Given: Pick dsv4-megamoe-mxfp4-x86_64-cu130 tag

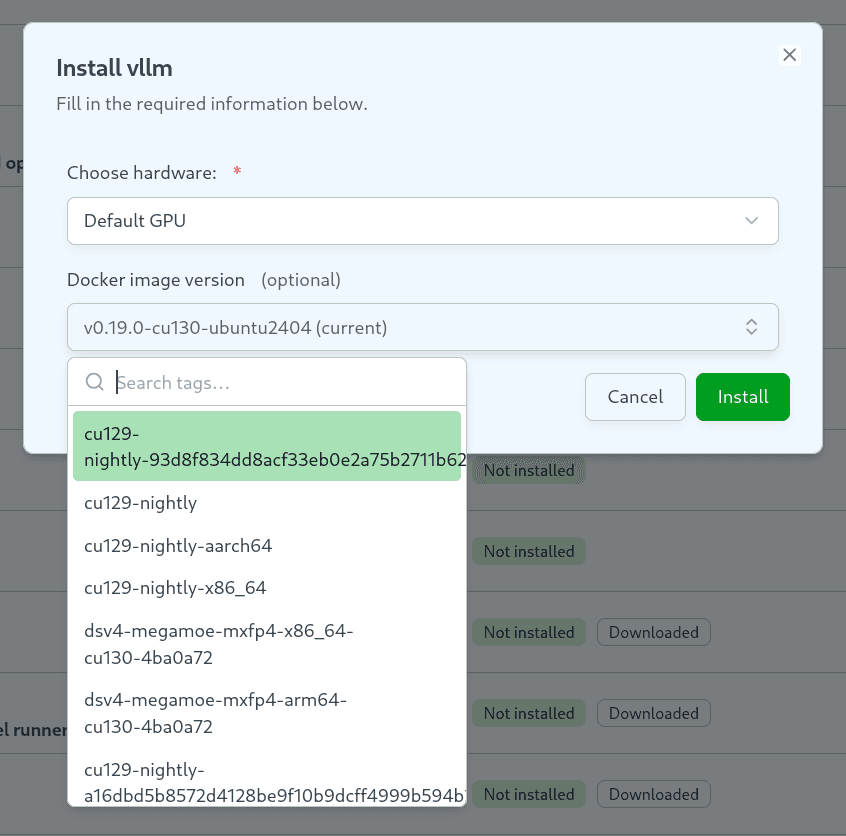Looking at the screenshot, I should click(267, 644).
